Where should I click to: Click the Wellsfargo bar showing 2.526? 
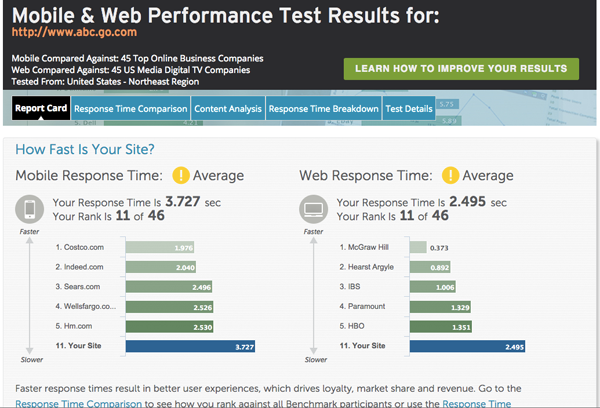pyautogui.click(x=169, y=307)
